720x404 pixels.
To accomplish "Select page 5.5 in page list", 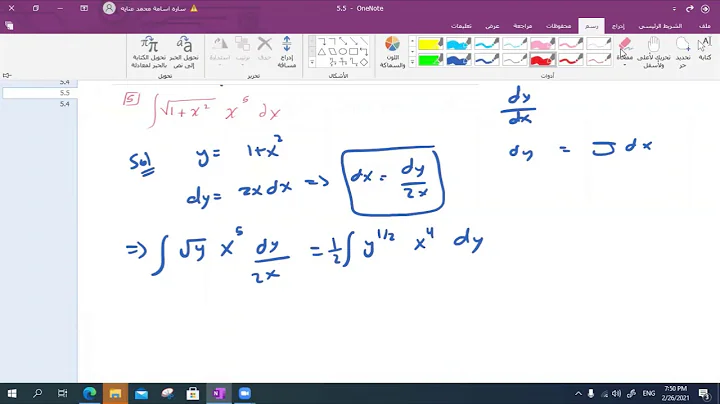I will (x=39, y=93).
